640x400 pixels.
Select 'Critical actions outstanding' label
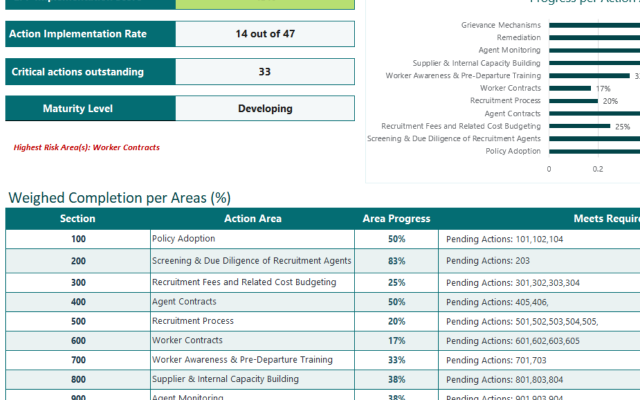click(x=90, y=72)
